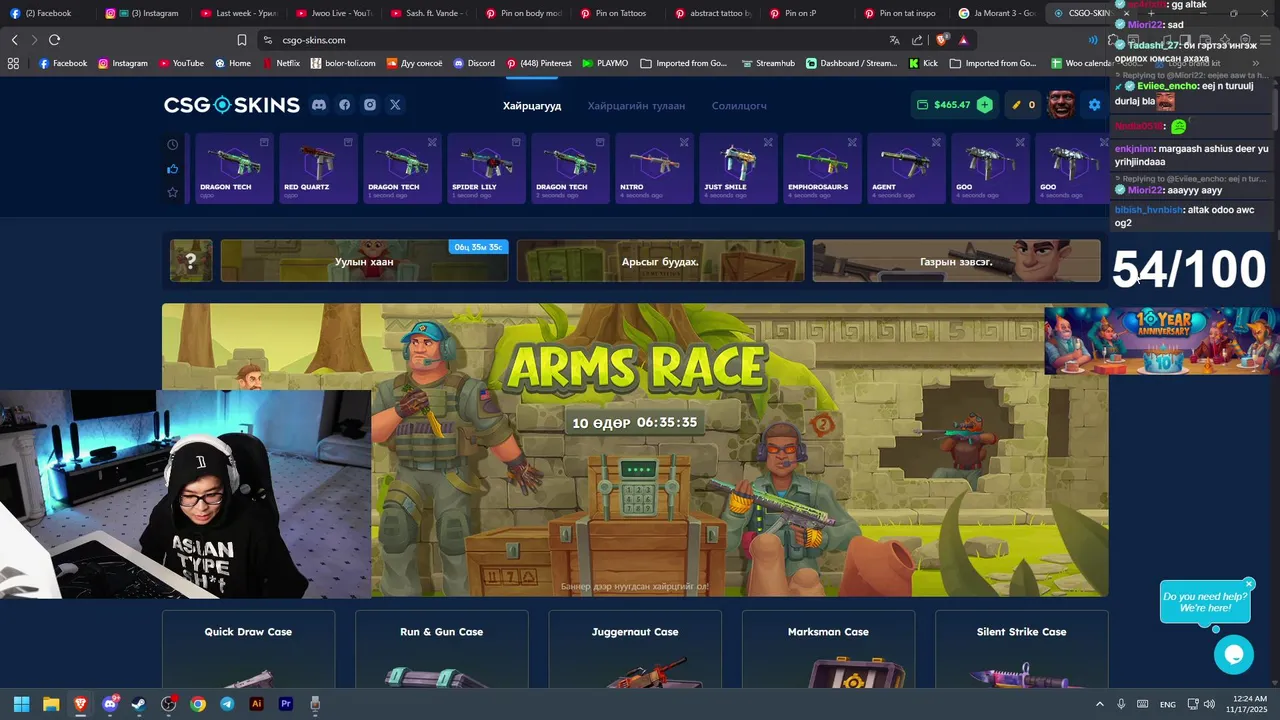1280x720 pixels.
Task: Open the RED QUARTZ live drop card
Action: (318, 168)
